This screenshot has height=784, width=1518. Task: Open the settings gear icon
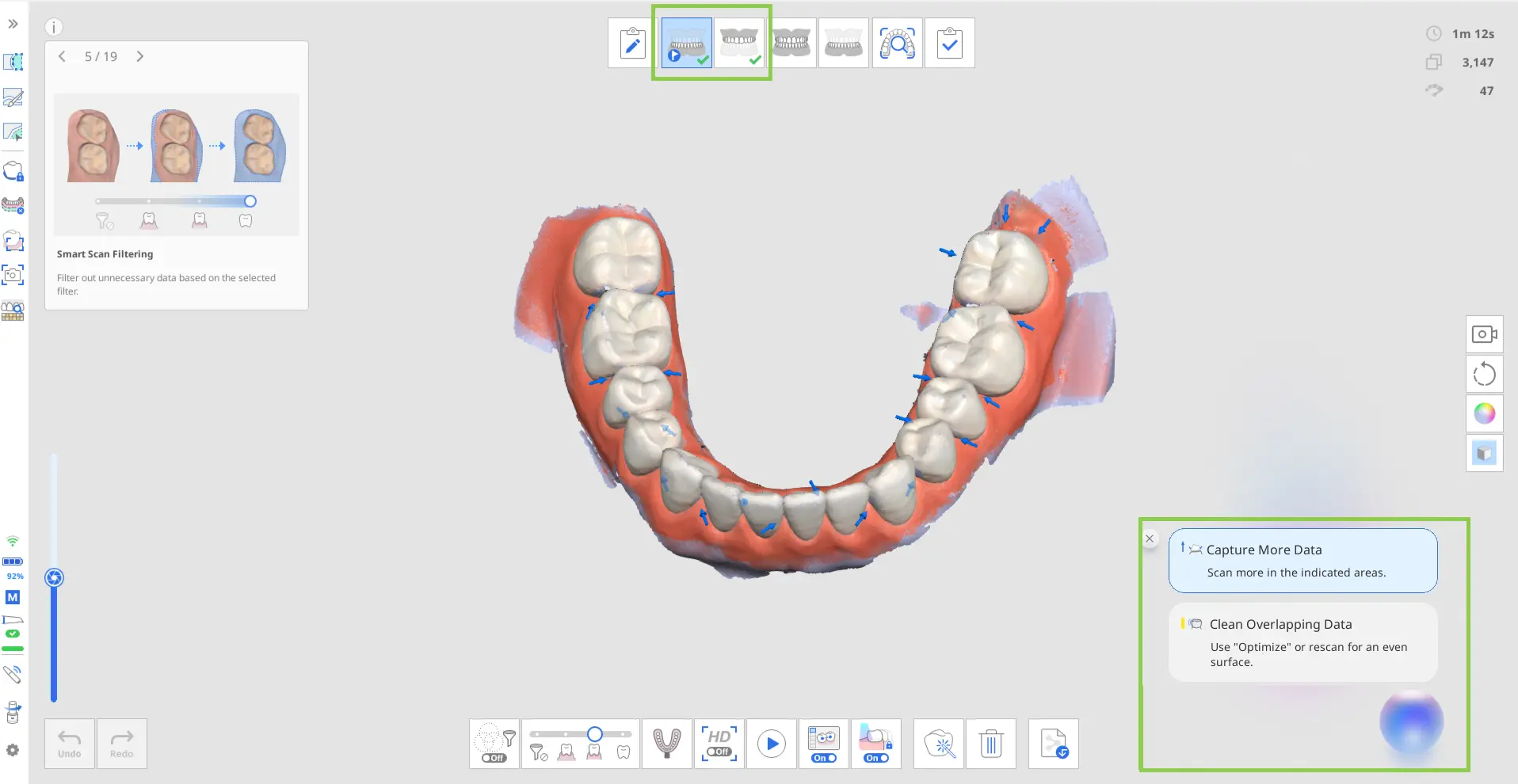pos(13,750)
